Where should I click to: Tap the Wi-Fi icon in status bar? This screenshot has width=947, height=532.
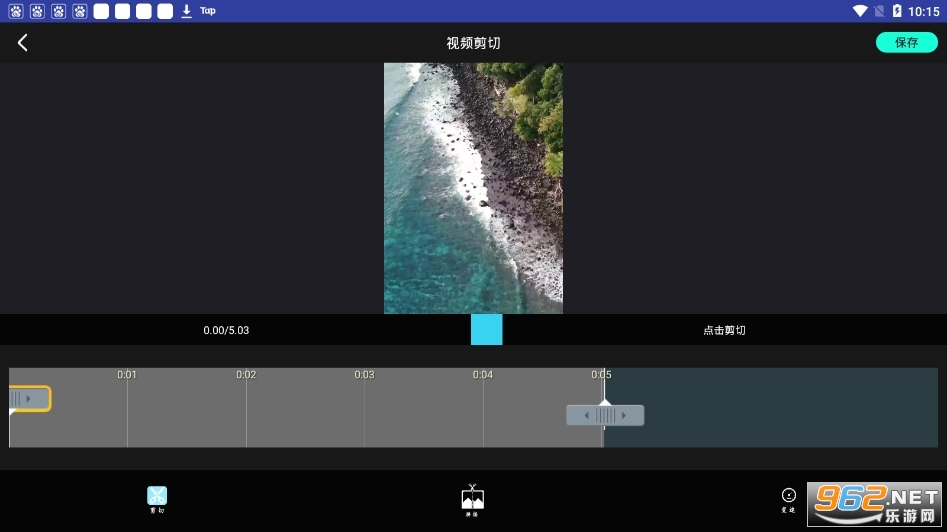[x=860, y=11]
